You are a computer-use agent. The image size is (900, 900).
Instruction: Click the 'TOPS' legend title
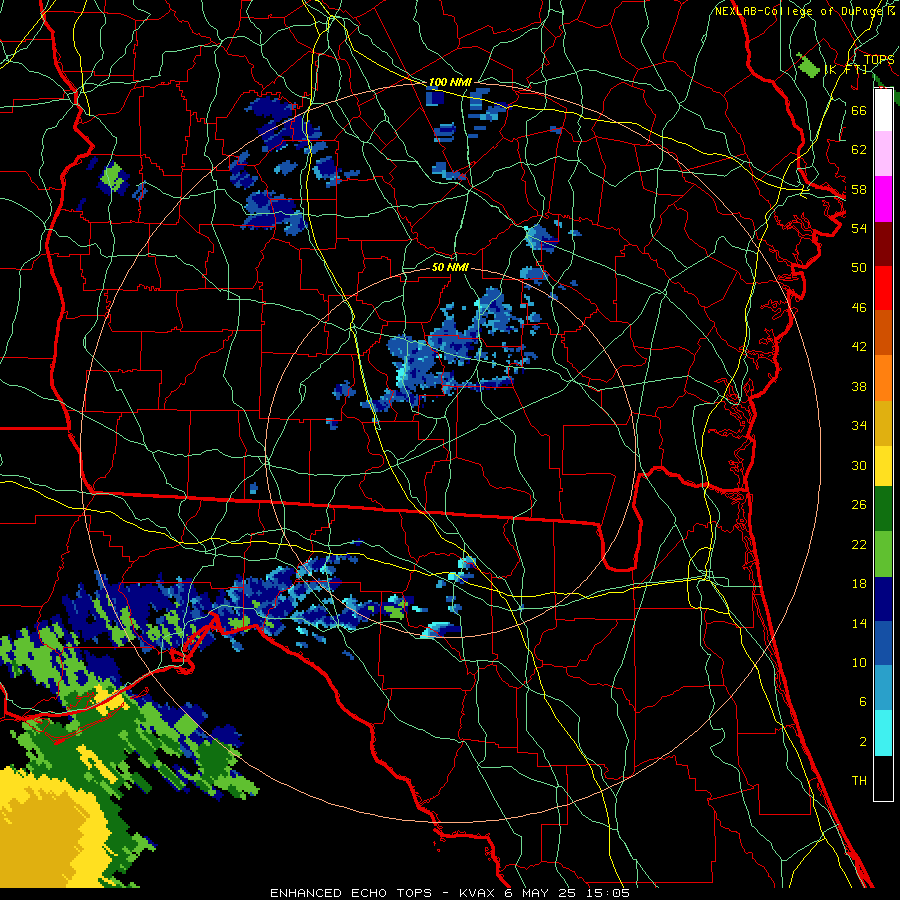[879, 60]
